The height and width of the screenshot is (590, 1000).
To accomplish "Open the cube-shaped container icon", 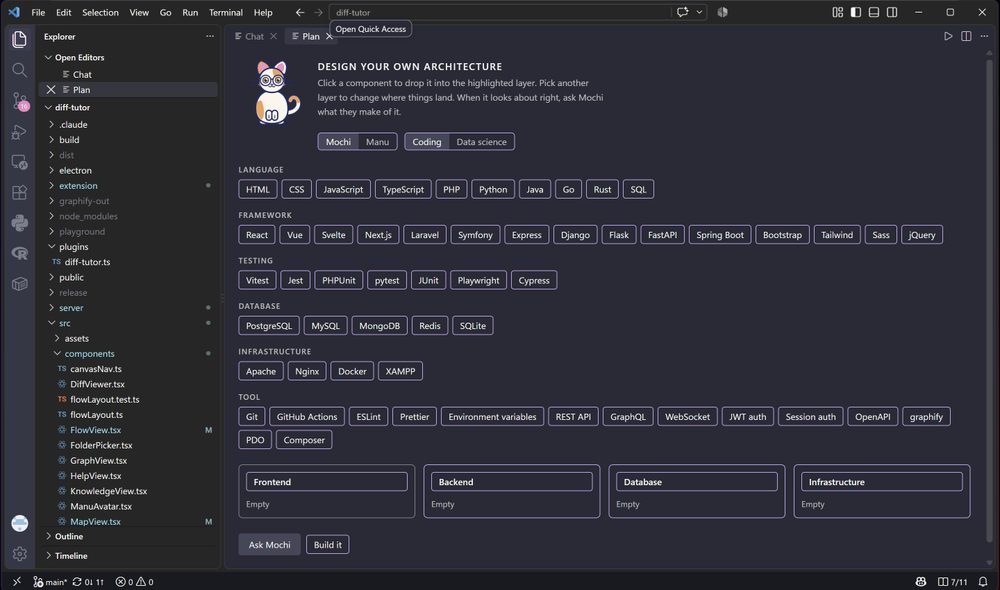I will click(19, 284).
